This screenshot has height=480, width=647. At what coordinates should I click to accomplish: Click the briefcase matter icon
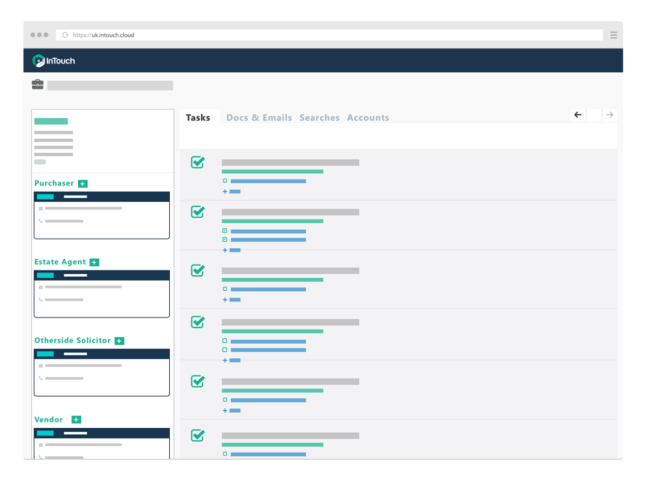coord(38,85)
